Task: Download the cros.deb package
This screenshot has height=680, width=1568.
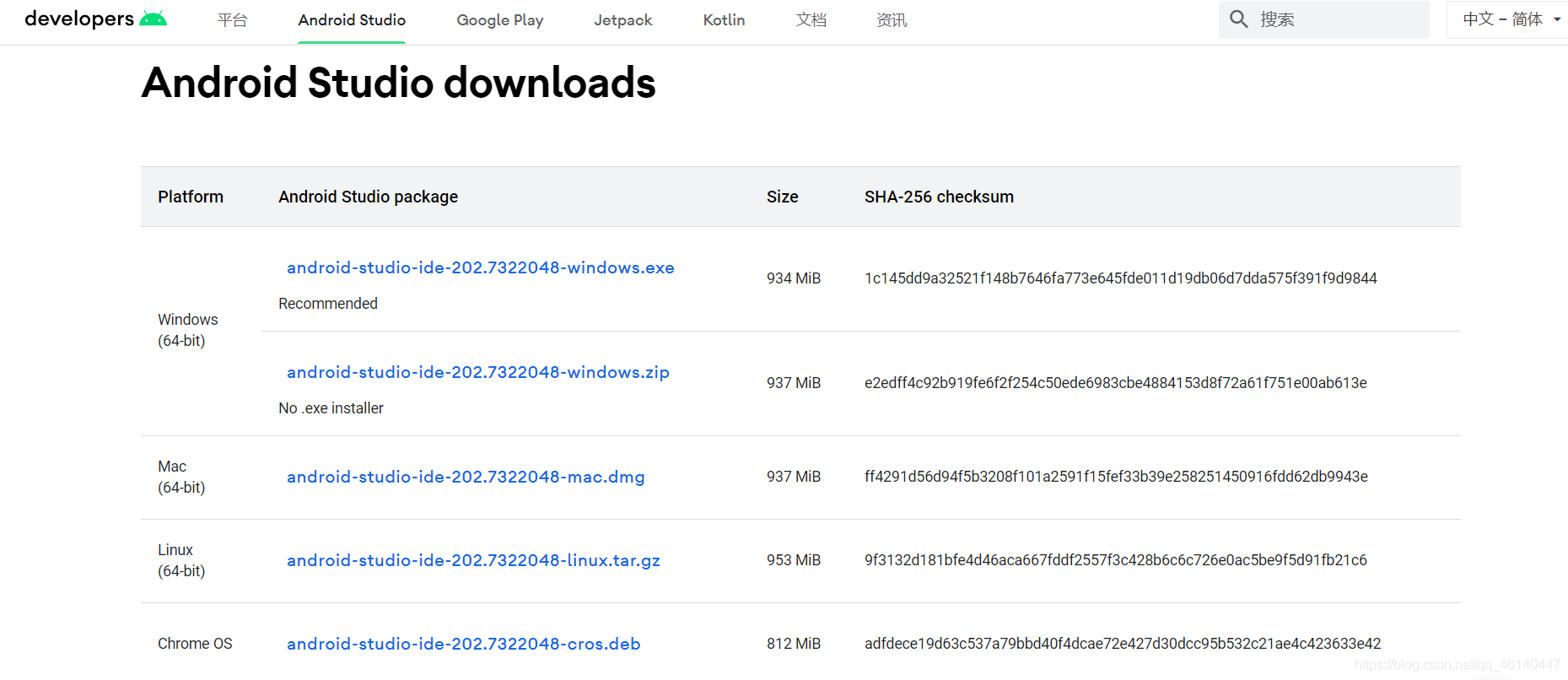Action: pyautogui.click(x=464, y=644)
